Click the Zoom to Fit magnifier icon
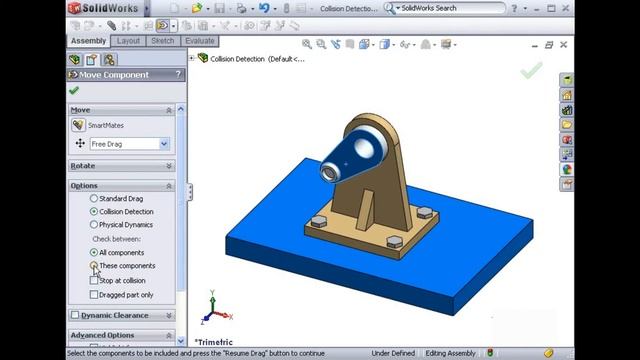The height and width of the screenshot is (360, 640). point(307,44)
